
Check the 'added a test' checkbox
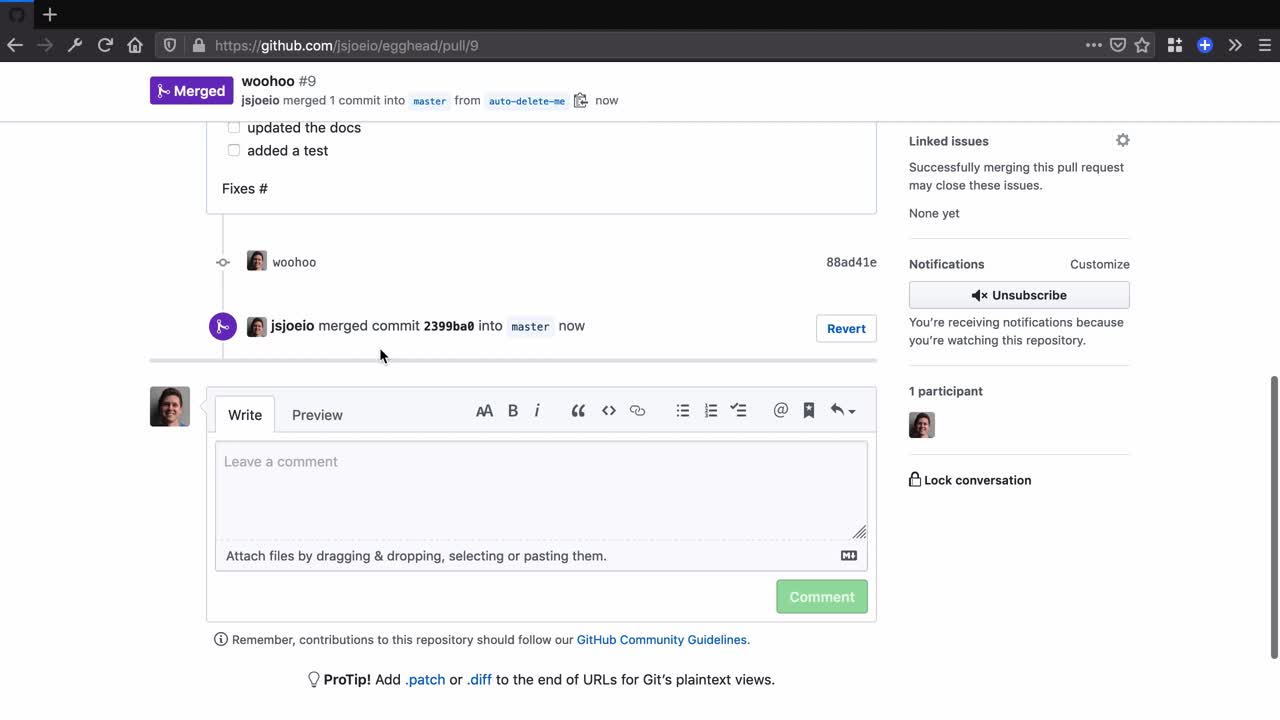[x=233, y=150]
